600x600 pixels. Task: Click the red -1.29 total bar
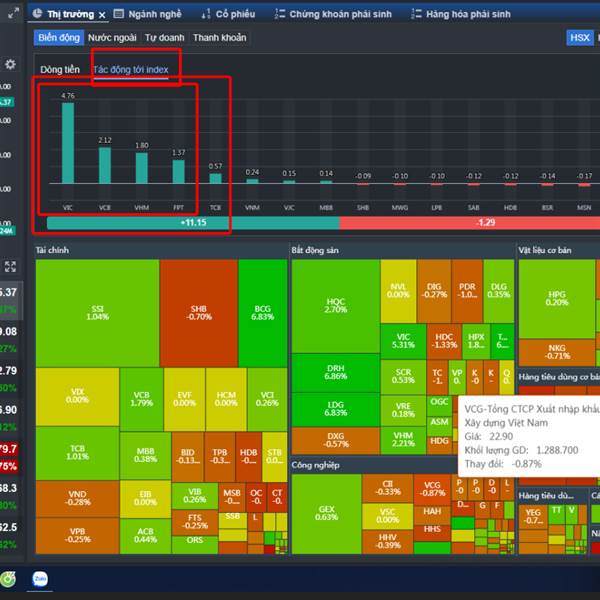point(470,223)
